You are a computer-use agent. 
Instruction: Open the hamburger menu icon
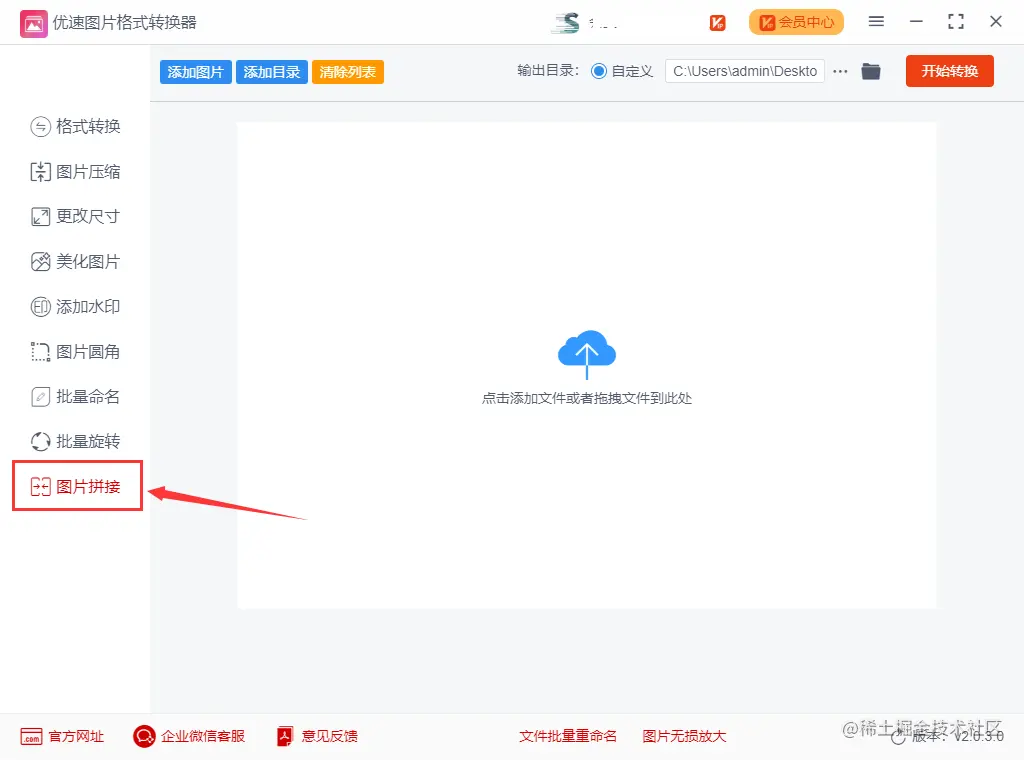pos(876,22)
